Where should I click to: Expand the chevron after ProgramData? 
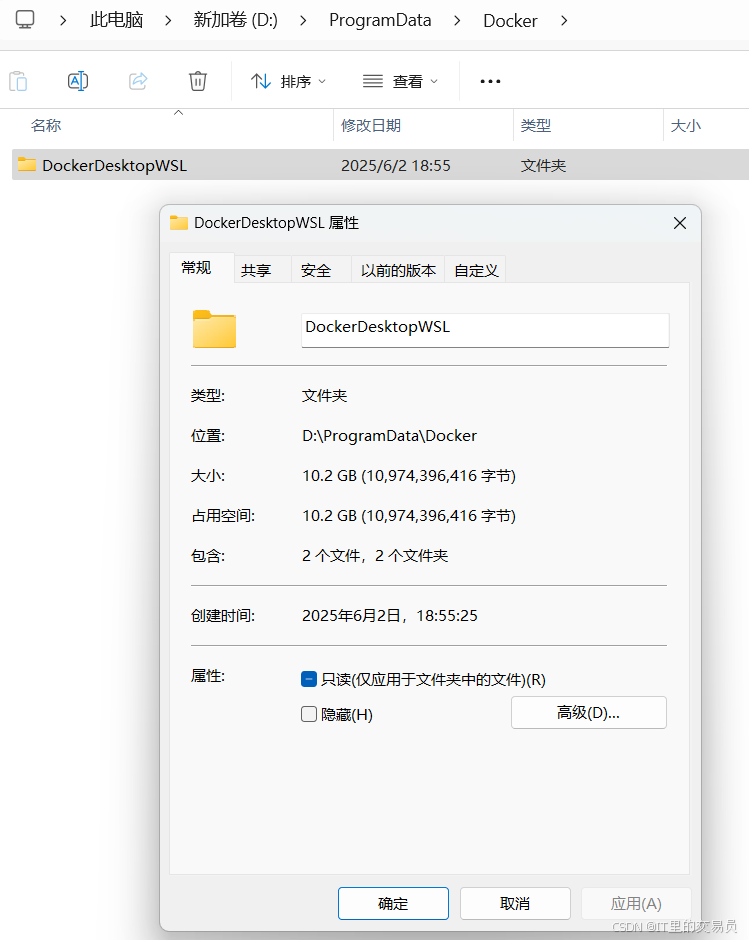pos(457,20)
